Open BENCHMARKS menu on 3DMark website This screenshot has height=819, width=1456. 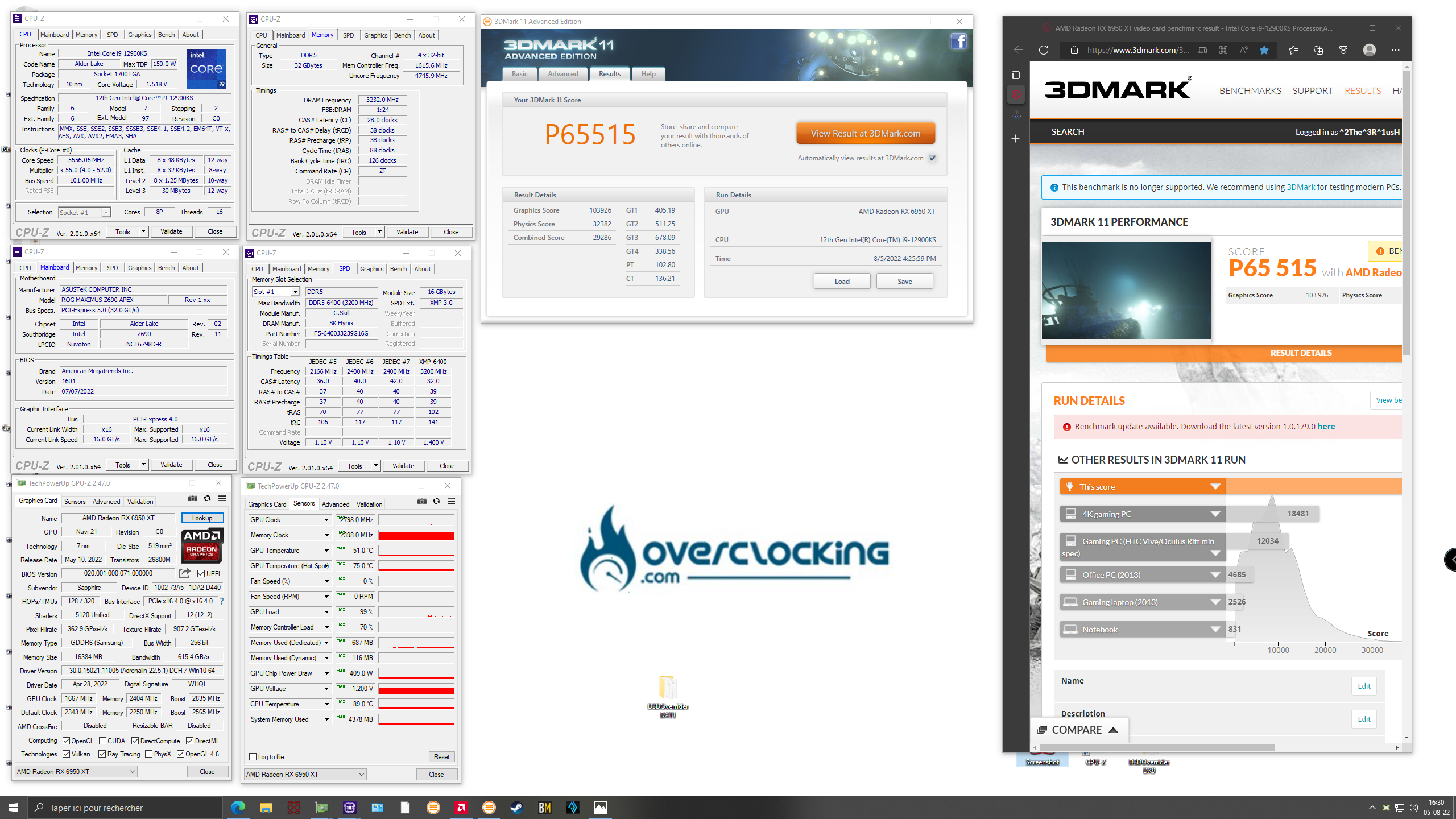1250,91
